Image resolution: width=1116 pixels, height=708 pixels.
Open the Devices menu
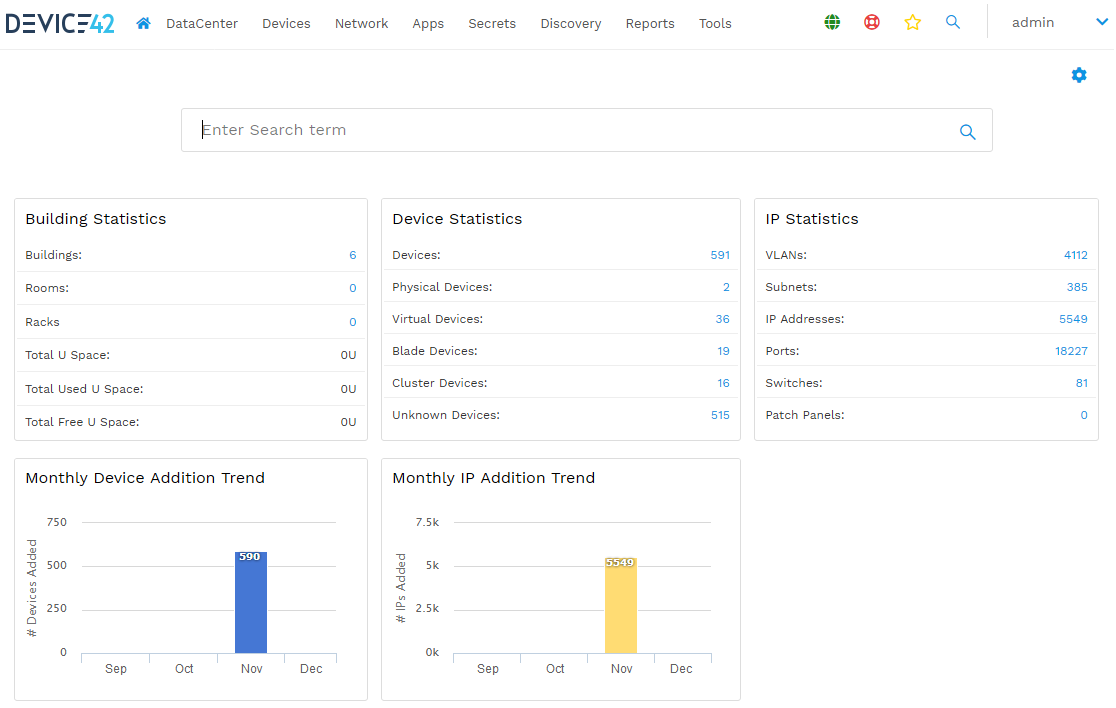pos(286,23)
